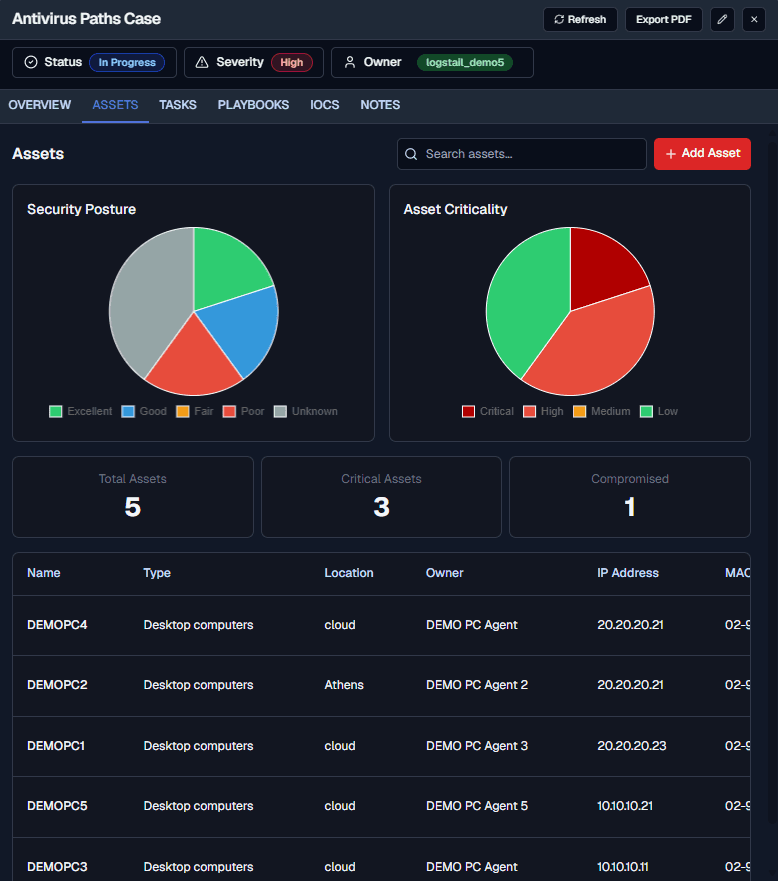Toggle the High criticality legend swatch
Image resolution: width=778 pixels, height=881 pixels.
pyautogui.click(x=529, y=411)
